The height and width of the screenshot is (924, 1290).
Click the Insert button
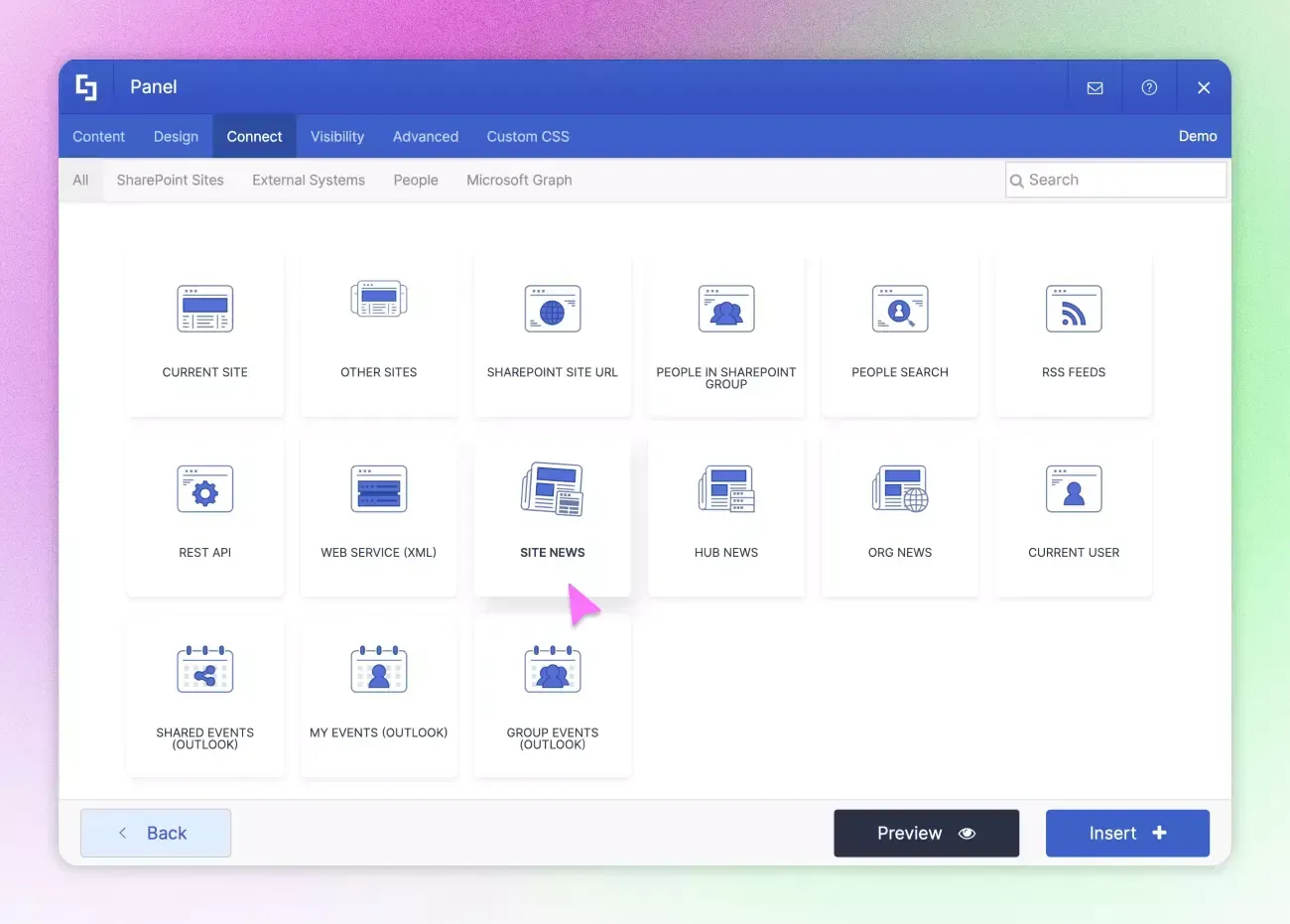click(x=1127, y=833)
